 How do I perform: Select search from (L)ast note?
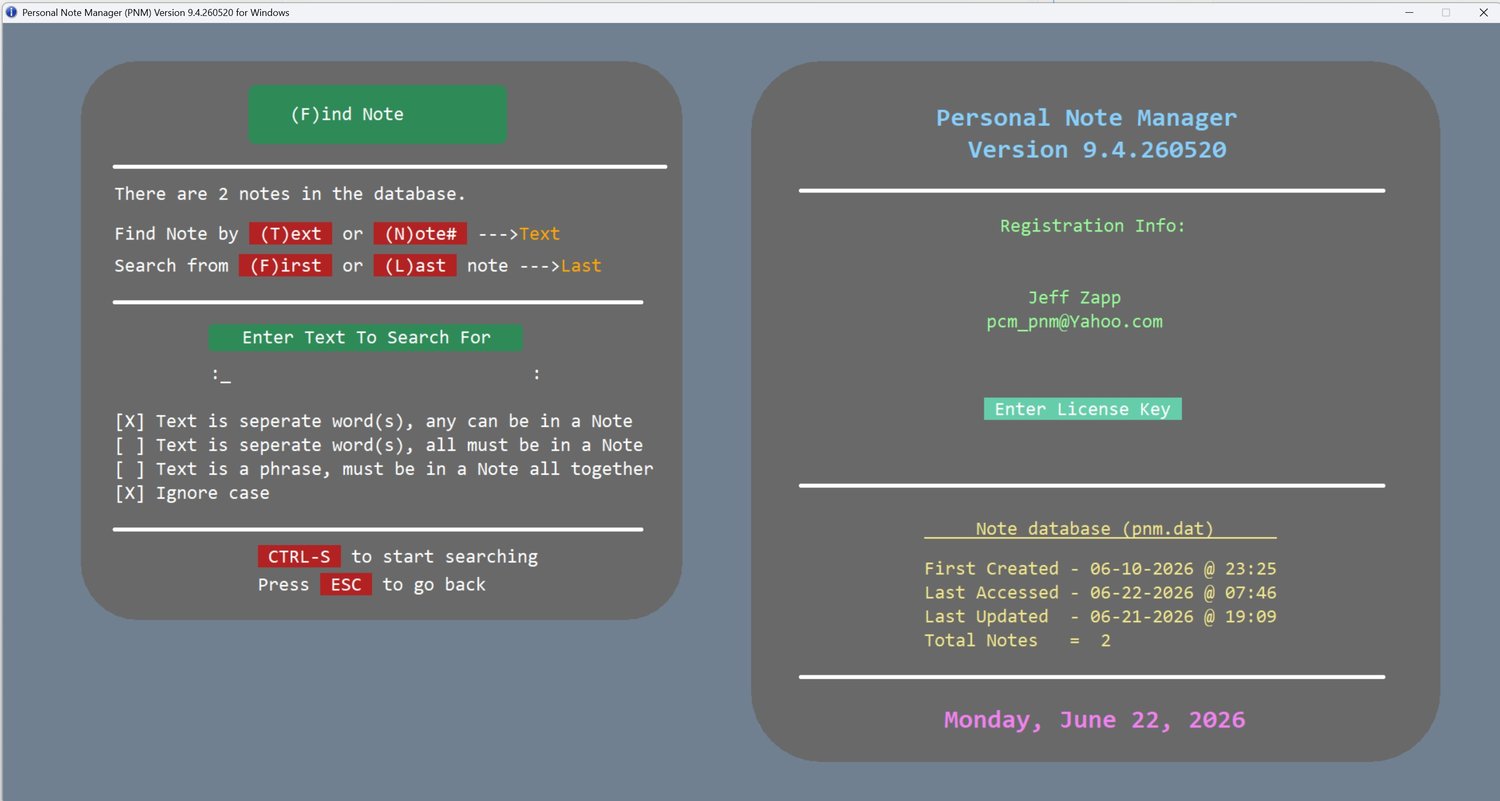[x=415, y=266]
